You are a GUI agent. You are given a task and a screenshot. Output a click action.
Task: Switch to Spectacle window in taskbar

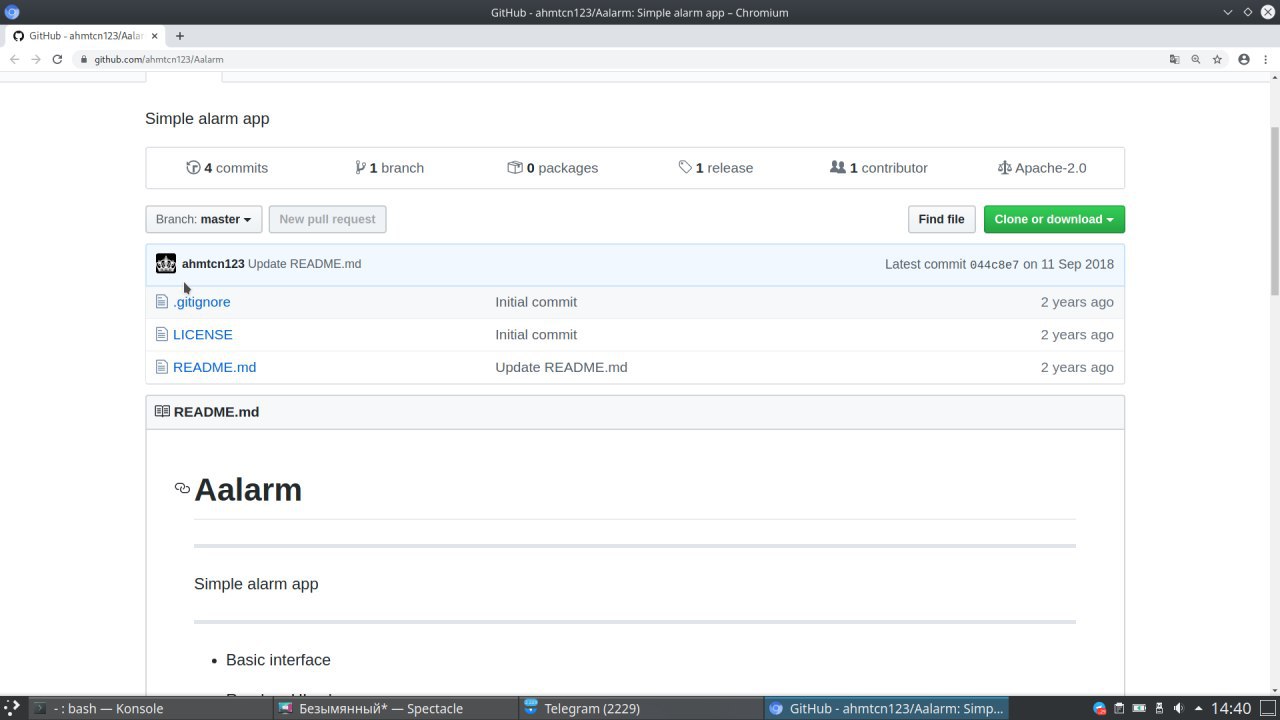point(394,708)
